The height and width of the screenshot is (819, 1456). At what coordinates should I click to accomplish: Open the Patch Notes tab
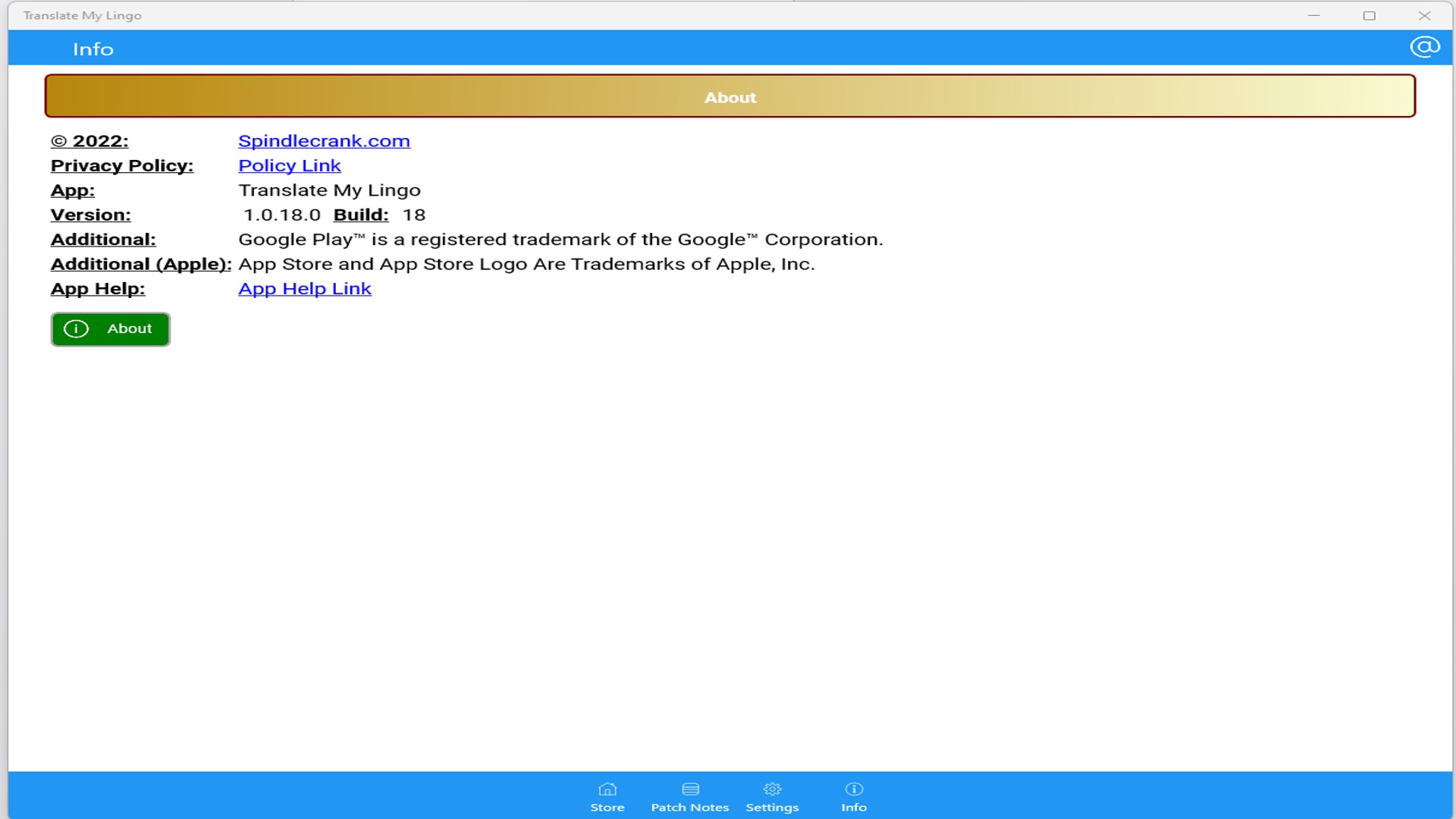(689, 797)
